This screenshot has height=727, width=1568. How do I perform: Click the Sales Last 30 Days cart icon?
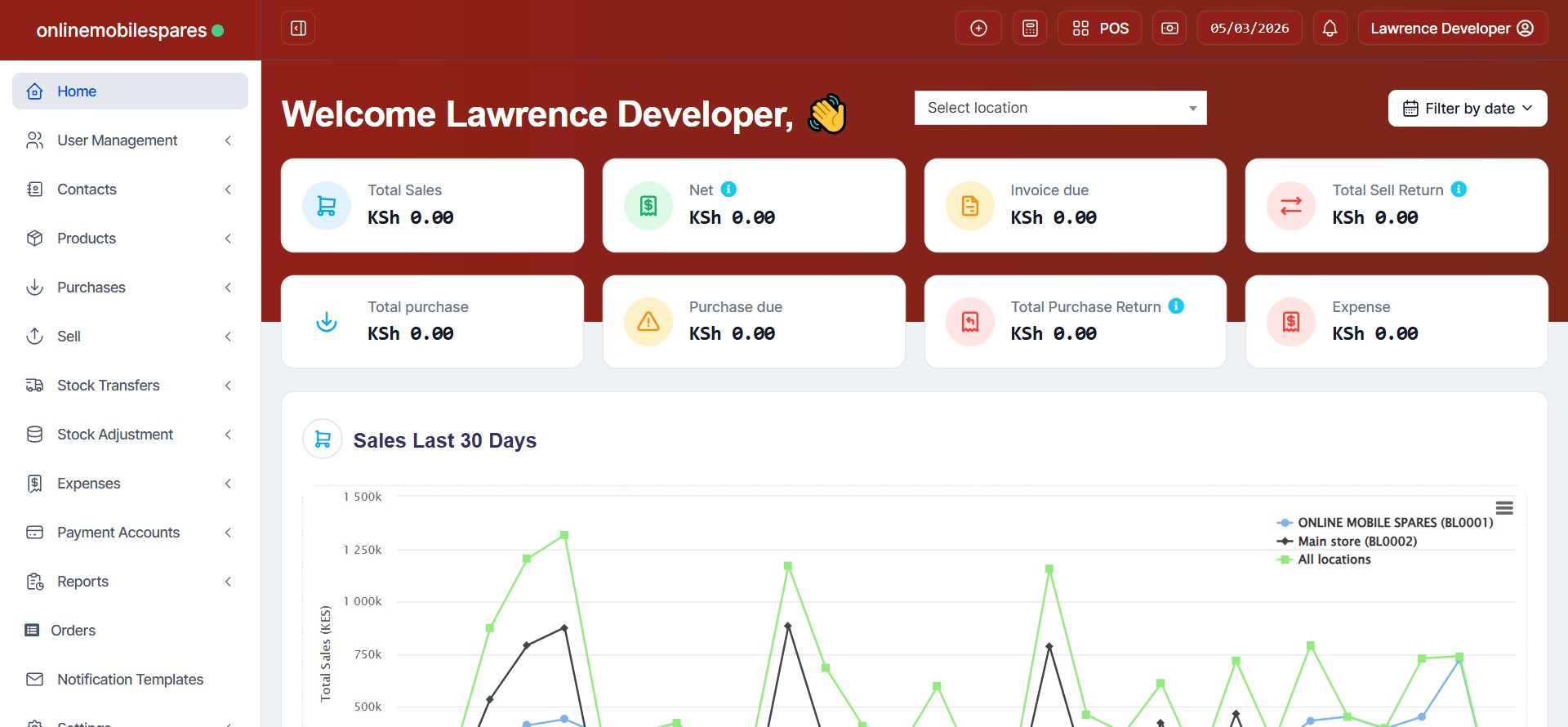323,439
